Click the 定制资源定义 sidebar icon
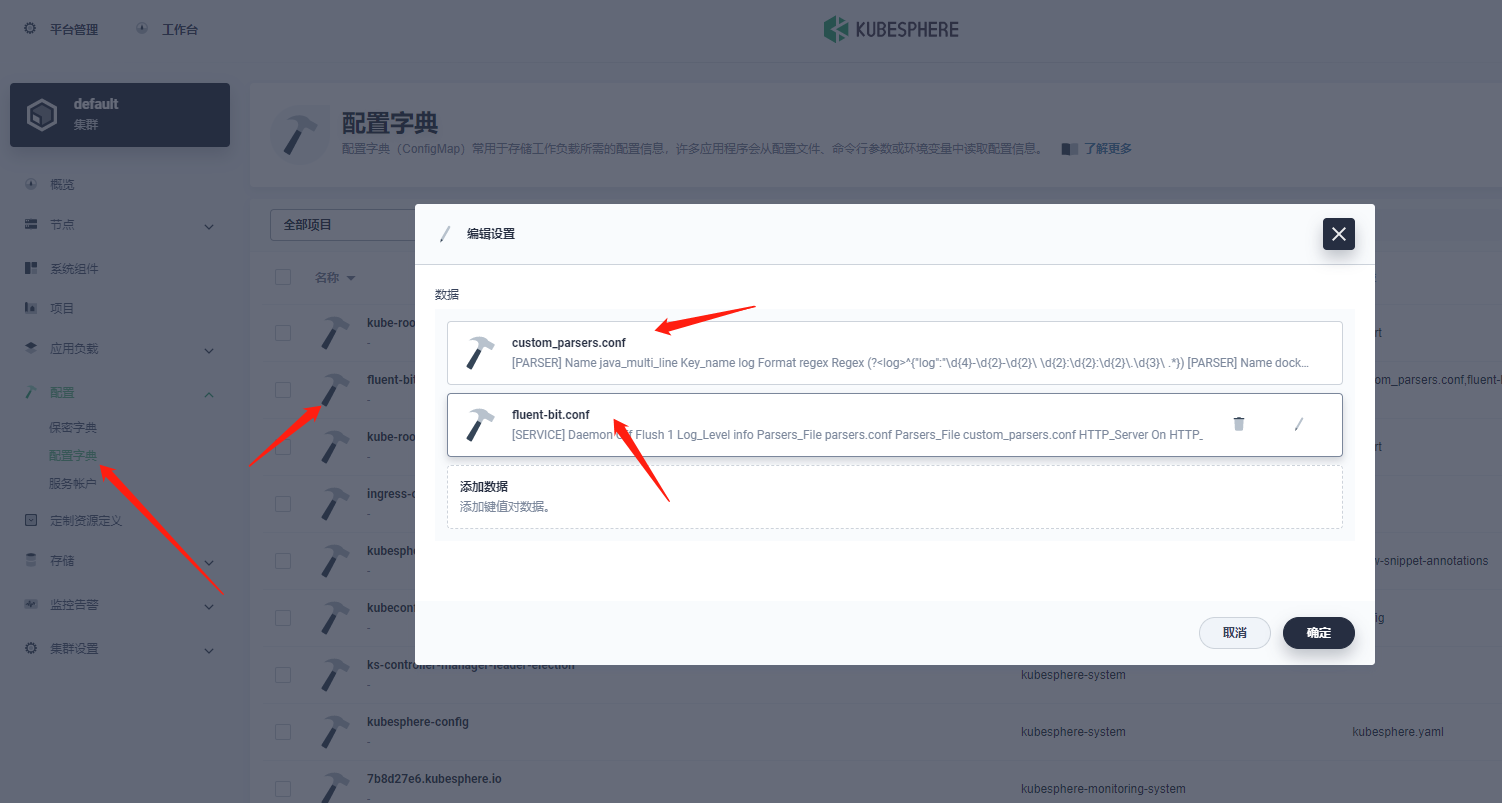Image resolution: width=1502 pixels, height=803 pixels. click(31, 520)
